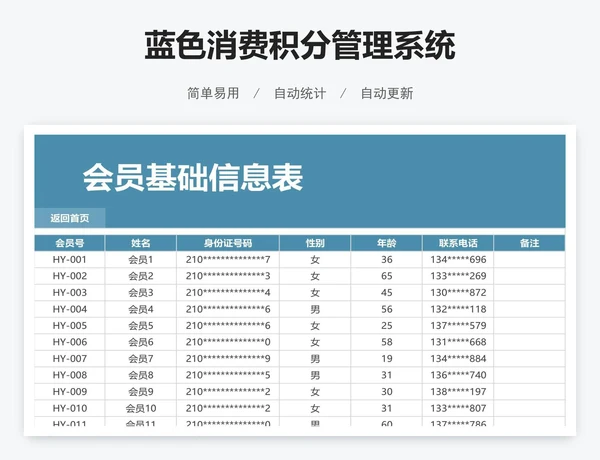Select age cell 25 for HY-005
Viewport: 600px width, 460px height.
pyautogui.click(x=386, y=325)
